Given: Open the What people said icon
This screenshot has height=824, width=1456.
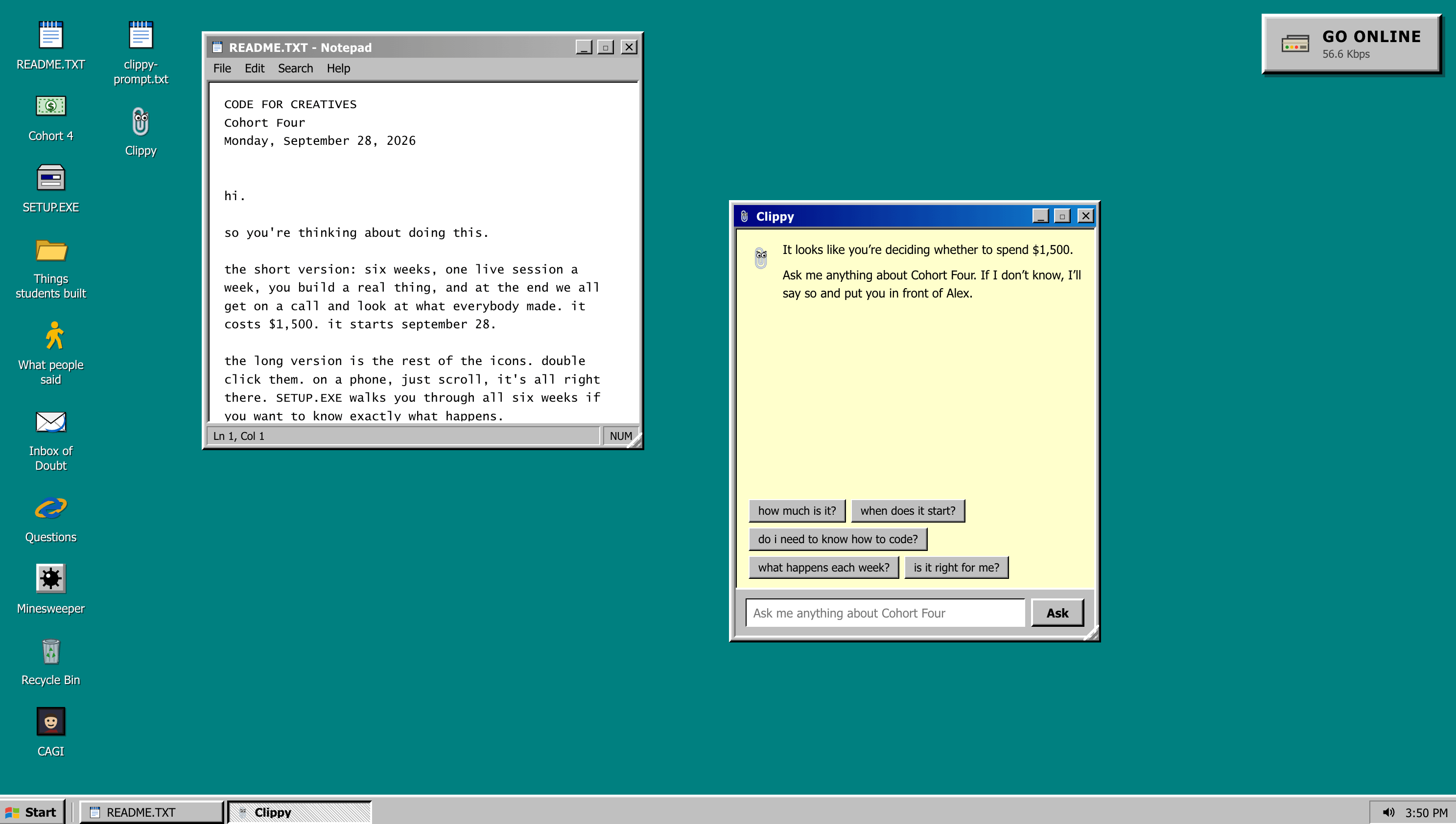Looking at the screenshot, I should pos(50,353).
